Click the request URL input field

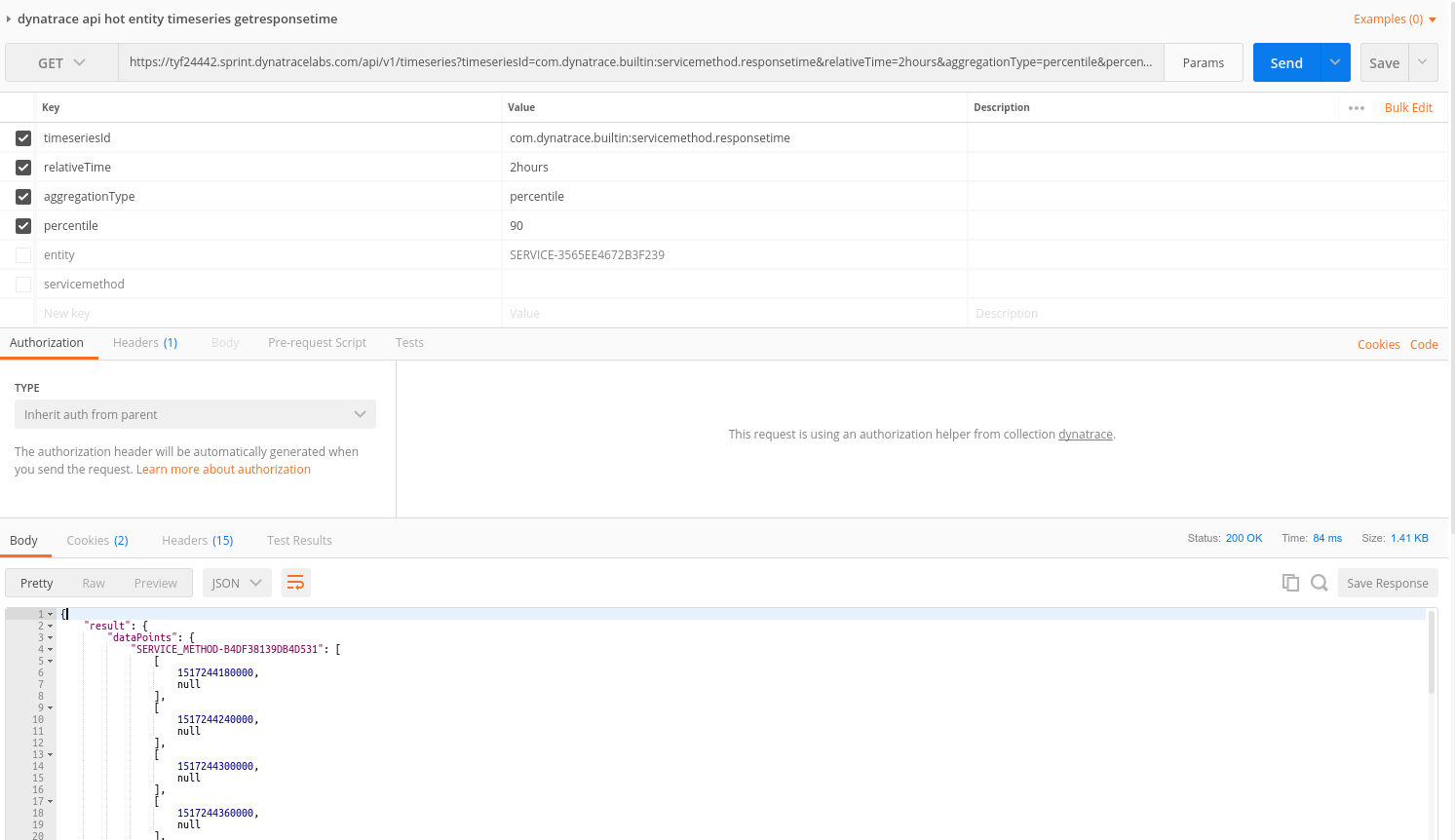pyautogui.click(x=640, y=62)
